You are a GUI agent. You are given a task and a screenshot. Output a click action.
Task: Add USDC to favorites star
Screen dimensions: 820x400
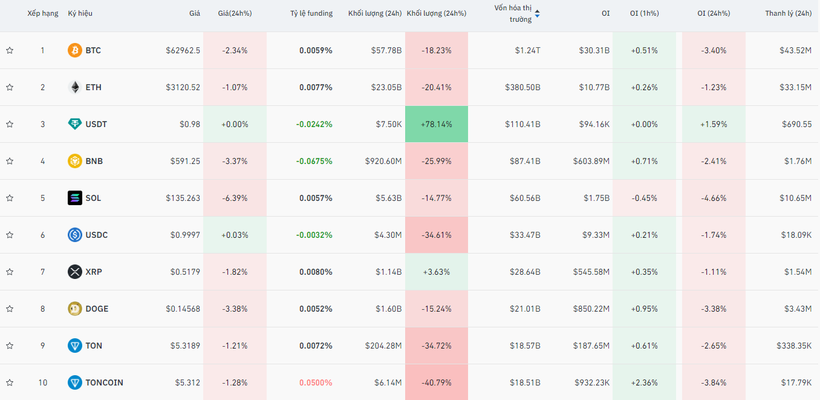tap(9, 235)
